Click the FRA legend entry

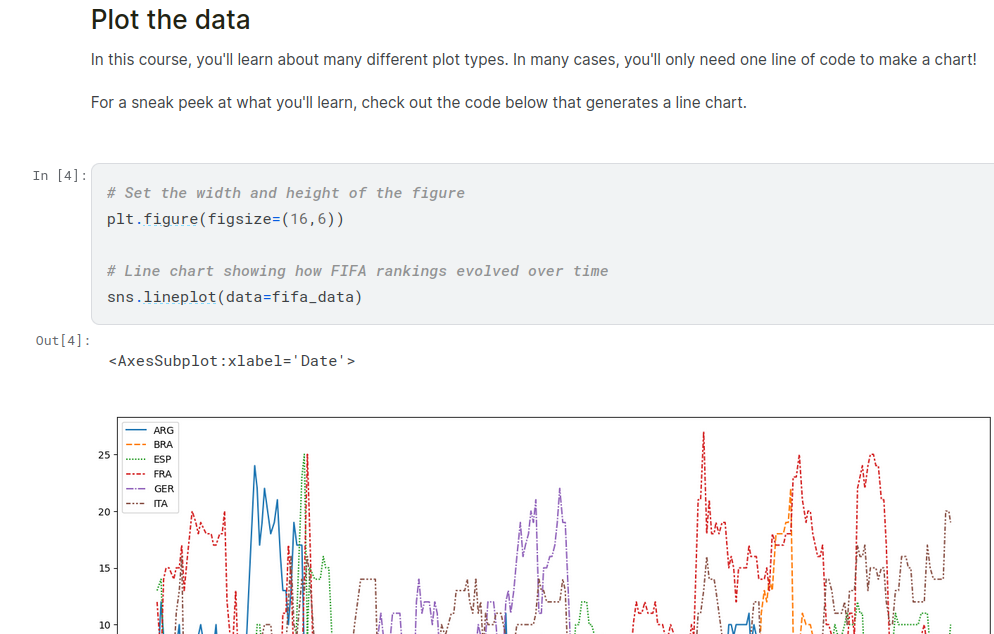coord(163,474)
